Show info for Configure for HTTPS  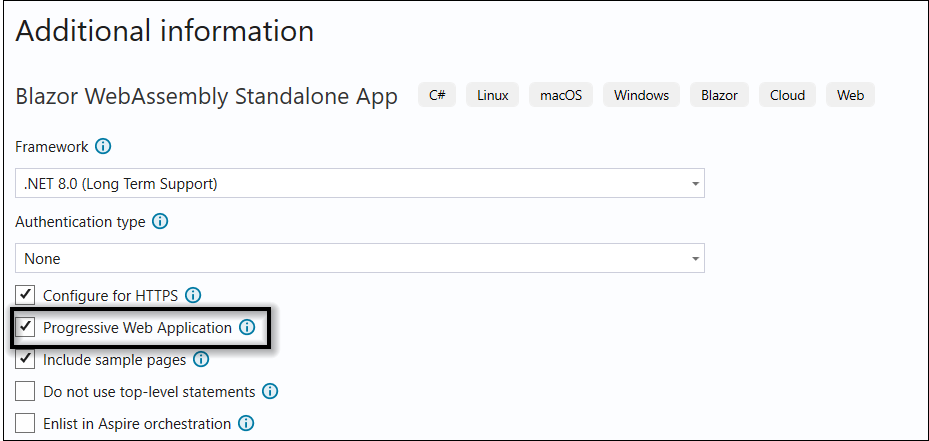click(x=193, y=295)
